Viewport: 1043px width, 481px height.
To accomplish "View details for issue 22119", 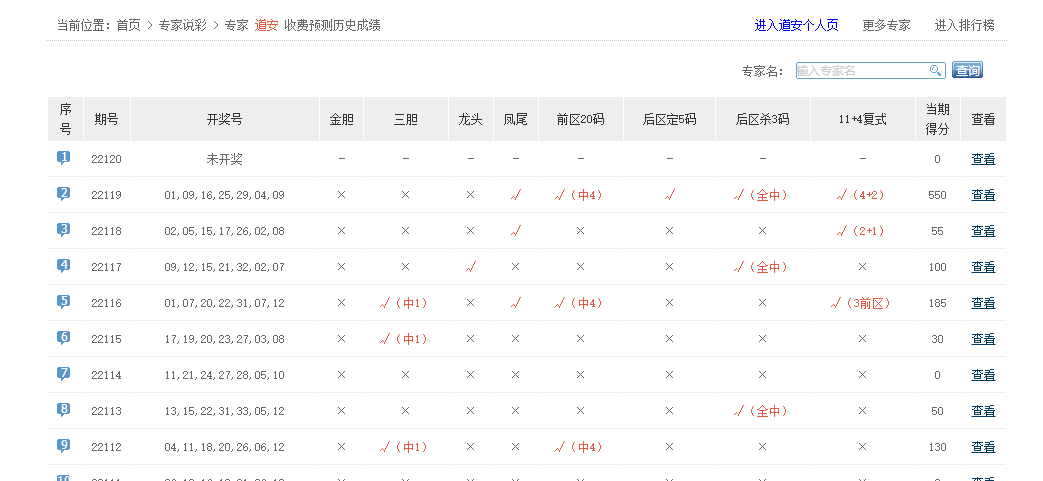I will click(983, 195).
